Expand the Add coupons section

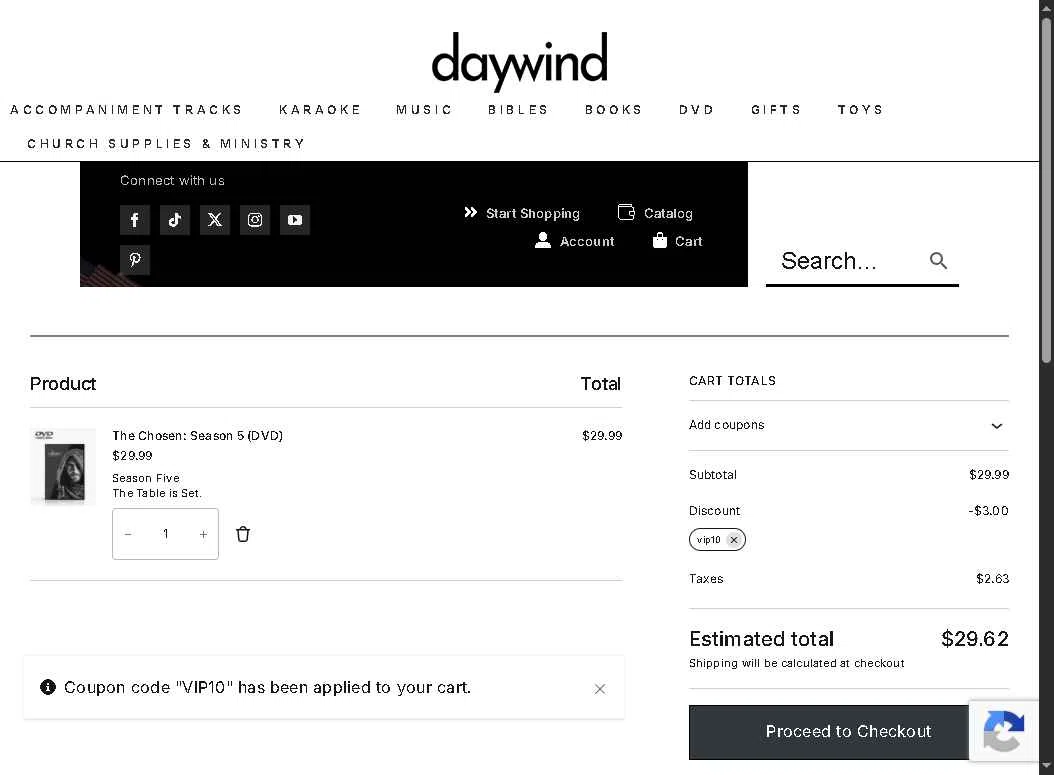[849, 425]
